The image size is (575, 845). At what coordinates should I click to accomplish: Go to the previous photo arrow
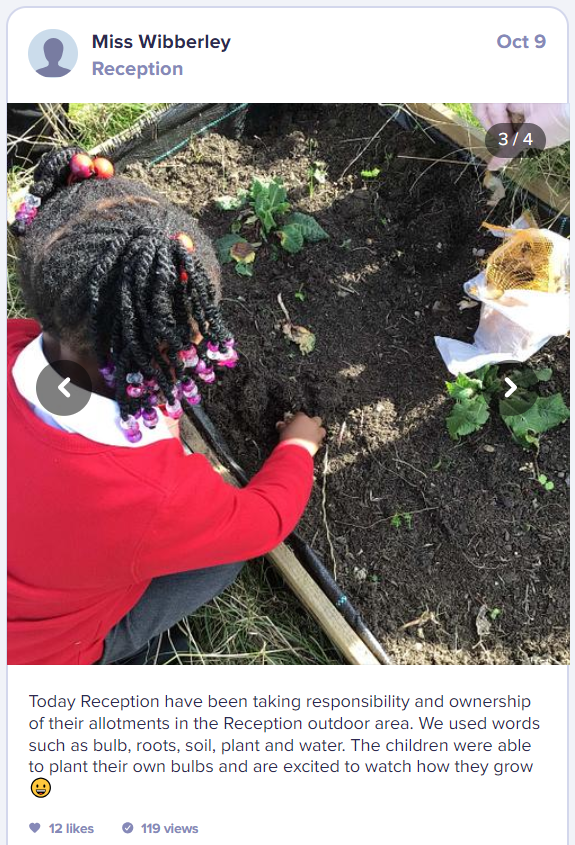pyautogui.click(x=64, y=387)
